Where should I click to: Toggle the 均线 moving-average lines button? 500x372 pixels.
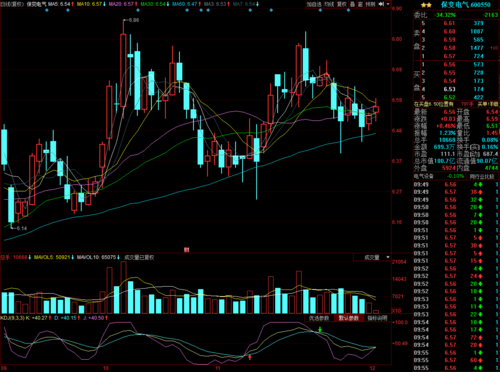(x=329, y=4)
